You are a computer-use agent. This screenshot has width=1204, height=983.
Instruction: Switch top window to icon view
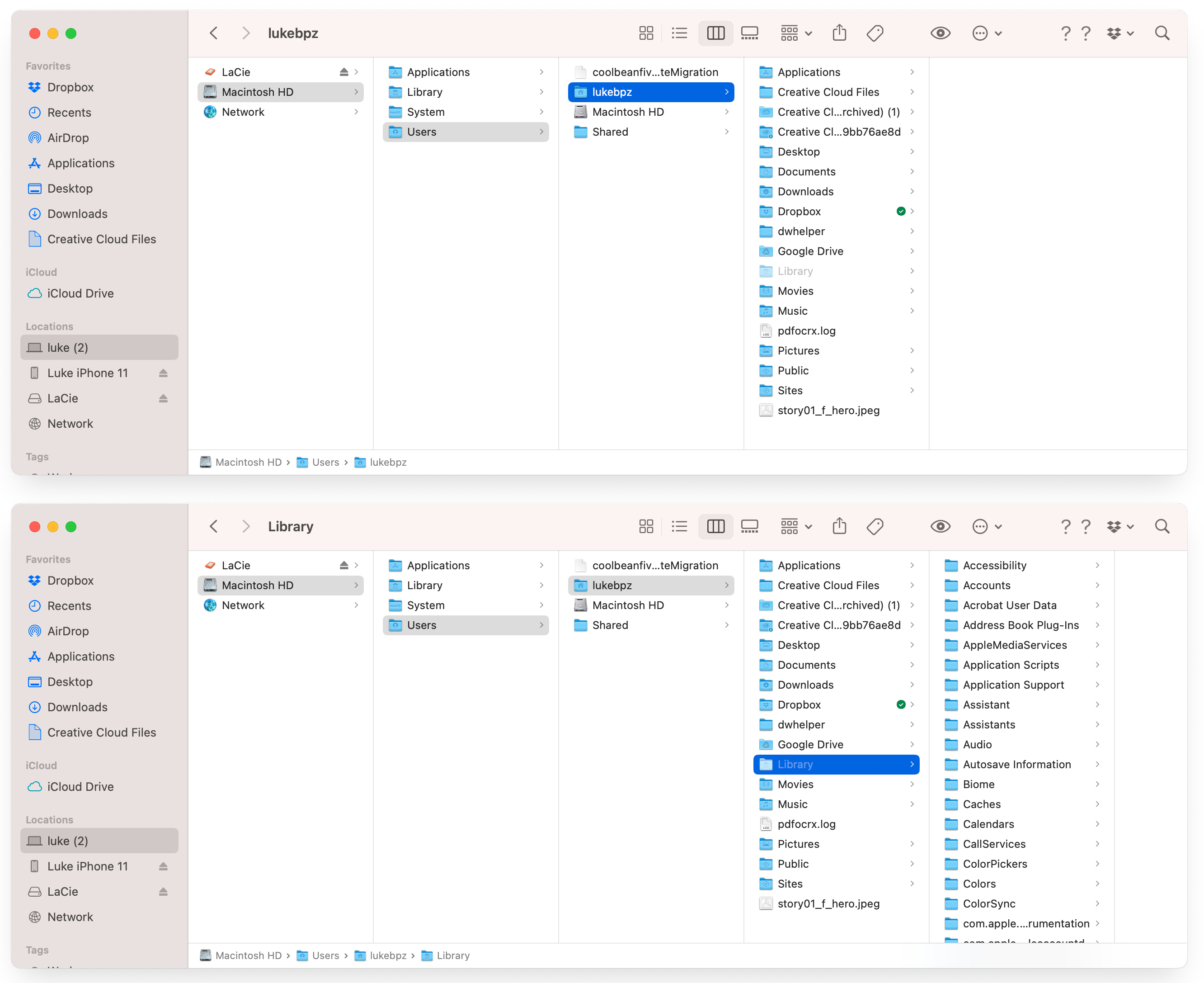pos(646,33)
